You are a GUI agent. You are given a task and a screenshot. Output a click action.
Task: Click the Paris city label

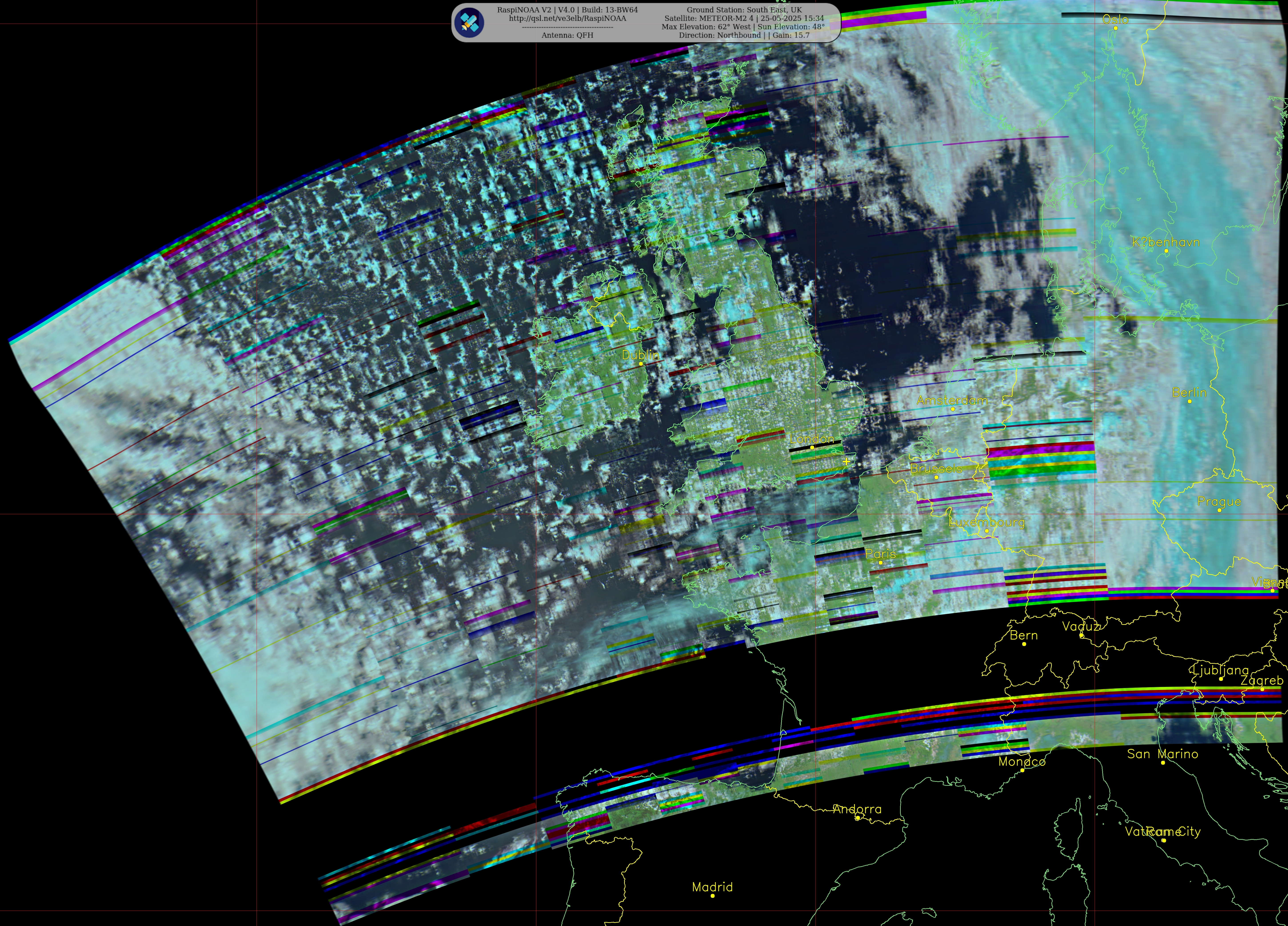pyautogui.click(x=880, y=554)
